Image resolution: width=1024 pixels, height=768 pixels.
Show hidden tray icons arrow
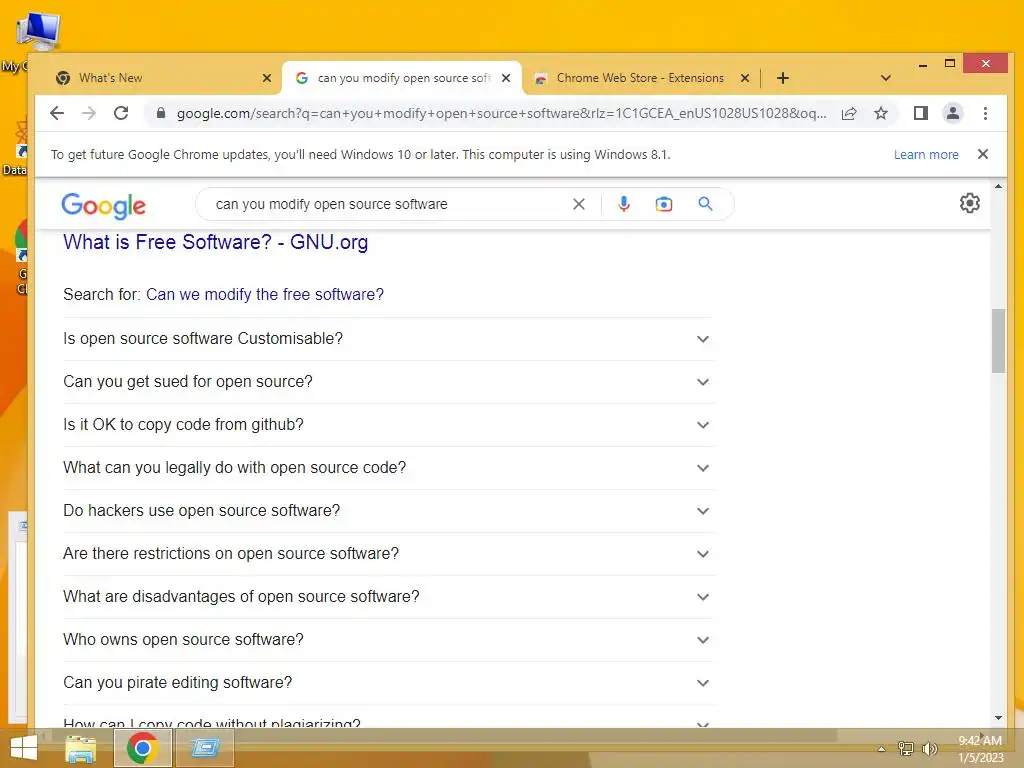click(881, 749)
